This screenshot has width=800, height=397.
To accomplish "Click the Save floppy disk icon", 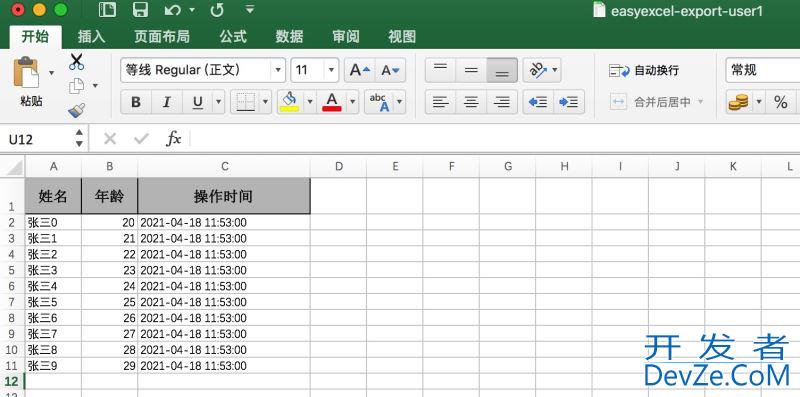I will pos(140,10).
